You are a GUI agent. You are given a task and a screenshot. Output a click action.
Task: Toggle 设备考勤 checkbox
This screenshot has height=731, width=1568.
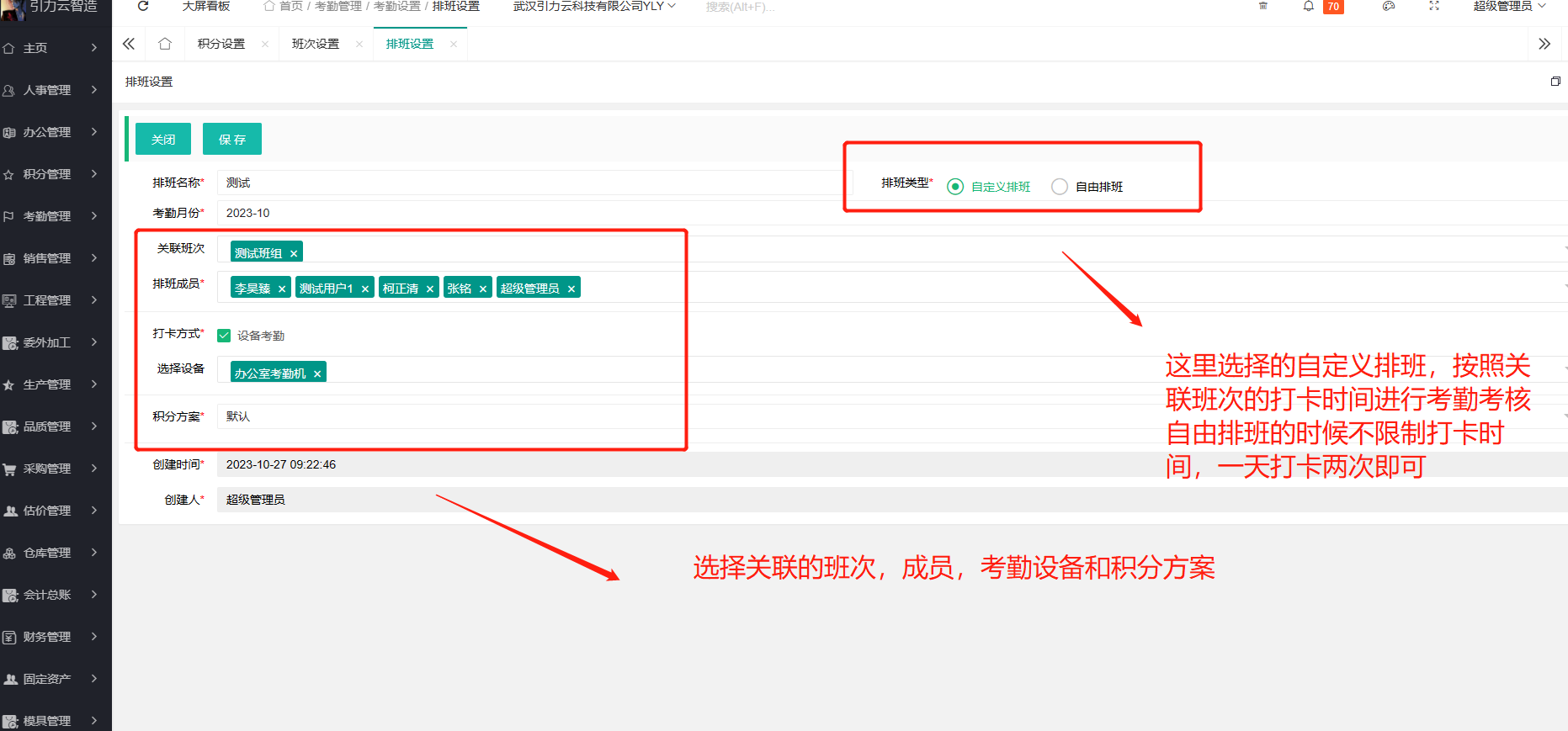(x=224, y=336)
